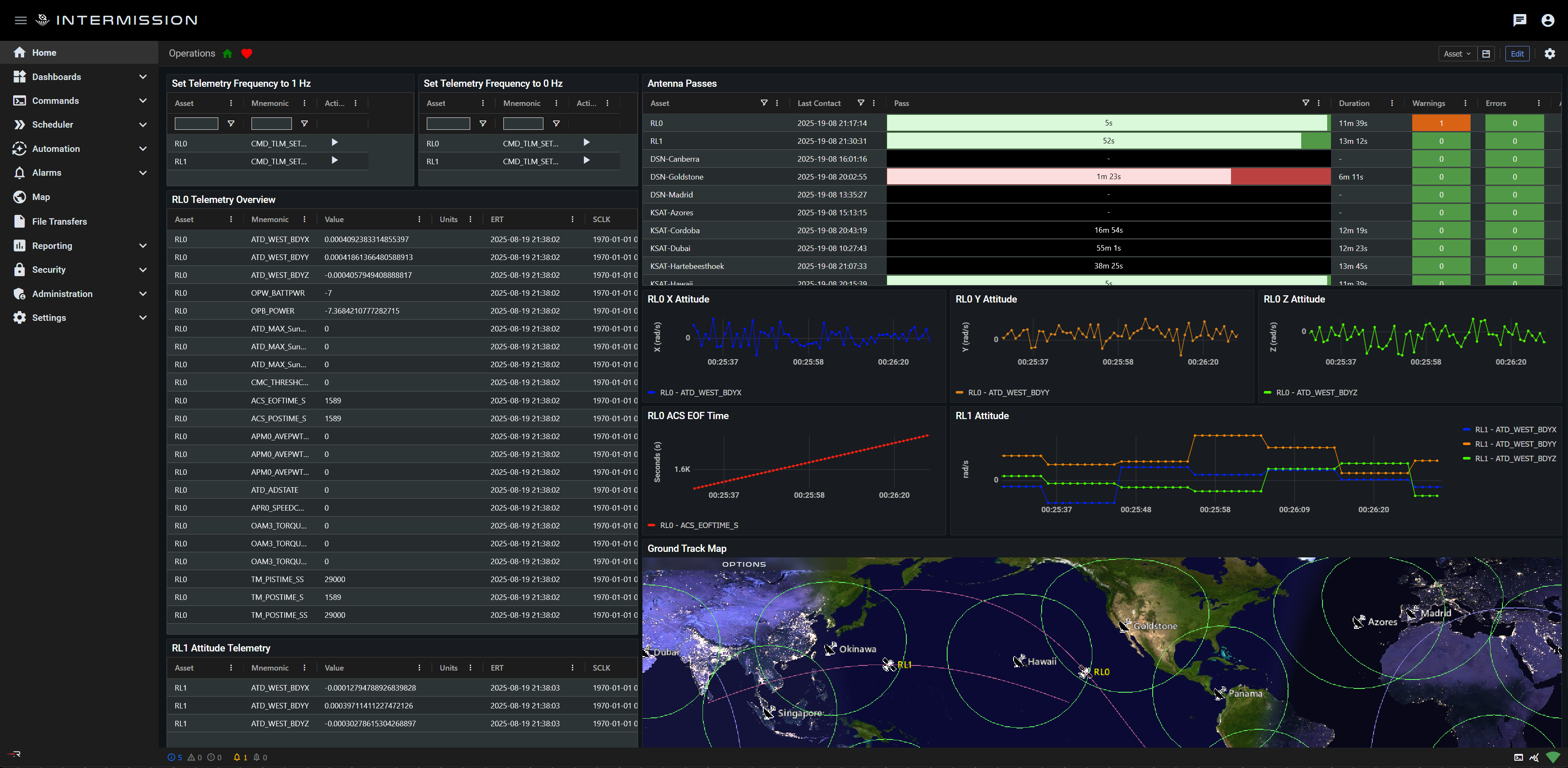Expand the Automation sidebar section
1568x768 pixels.
79,148
